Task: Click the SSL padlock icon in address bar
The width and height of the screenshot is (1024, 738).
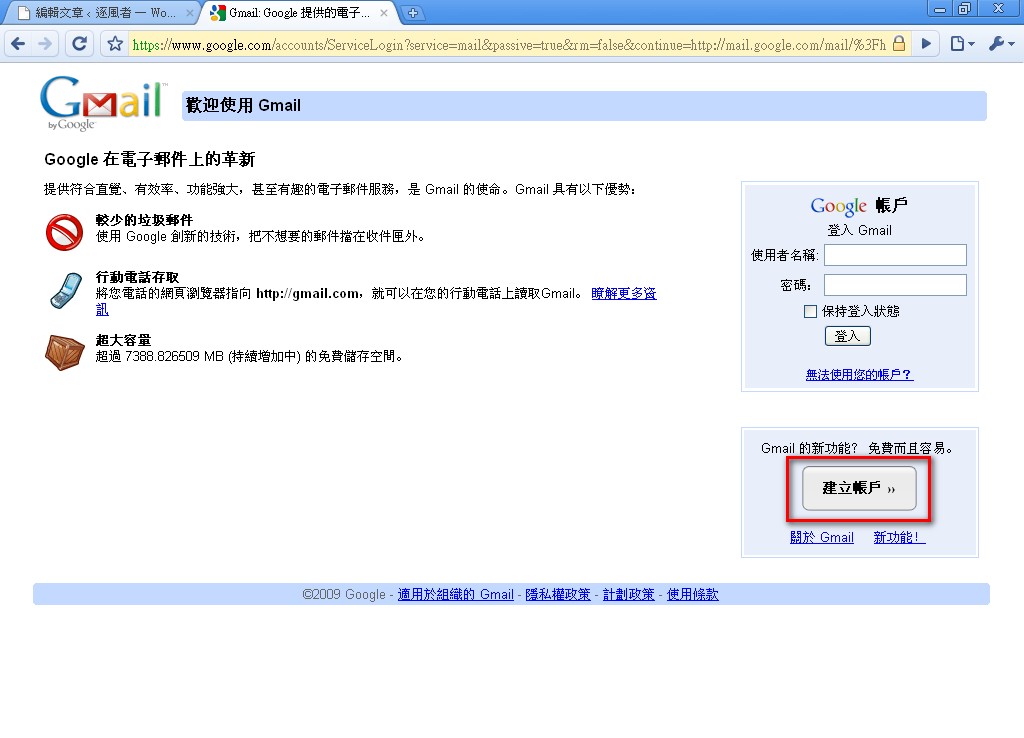Action: point(899,44)
